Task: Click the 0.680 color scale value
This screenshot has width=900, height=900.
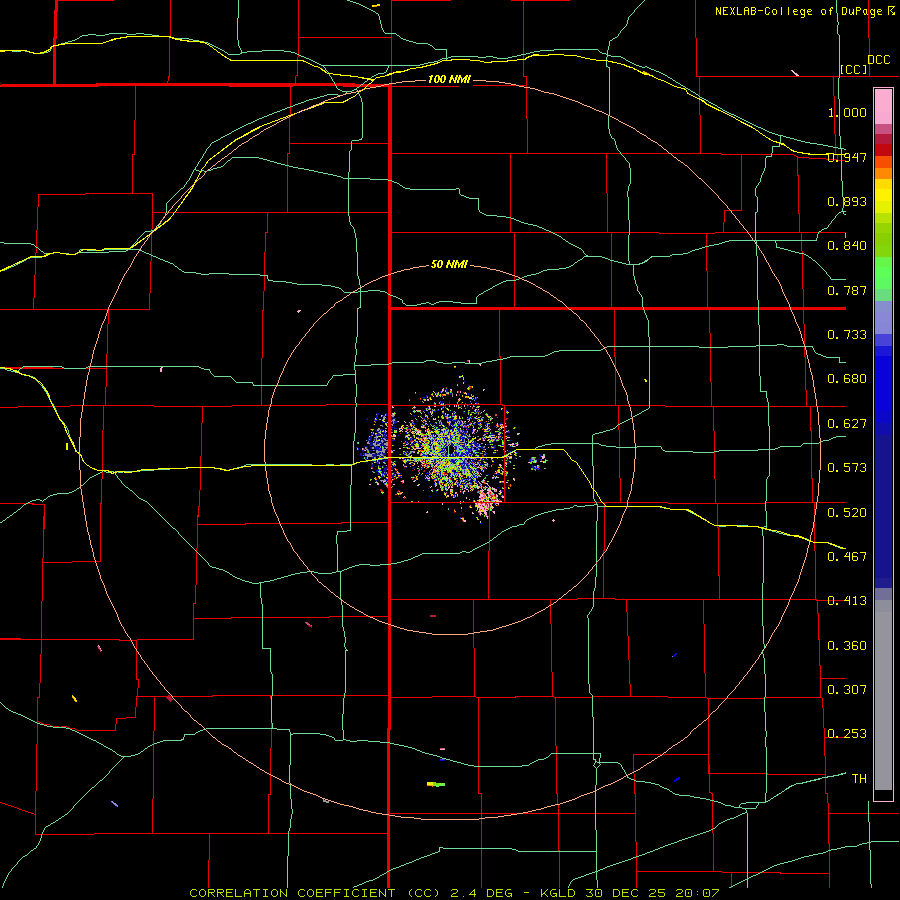Action: click(x=847, y=379)
